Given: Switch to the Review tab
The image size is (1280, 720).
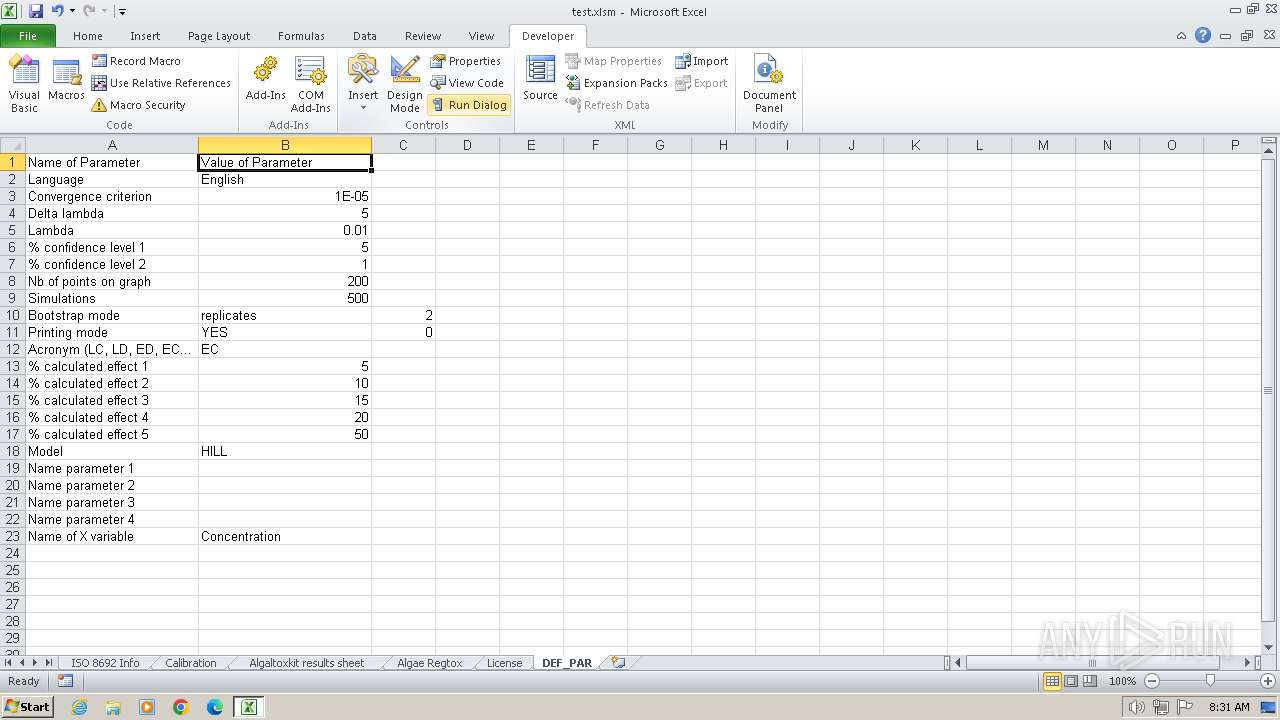Looking at the screenshot, I should click(423, 36).
